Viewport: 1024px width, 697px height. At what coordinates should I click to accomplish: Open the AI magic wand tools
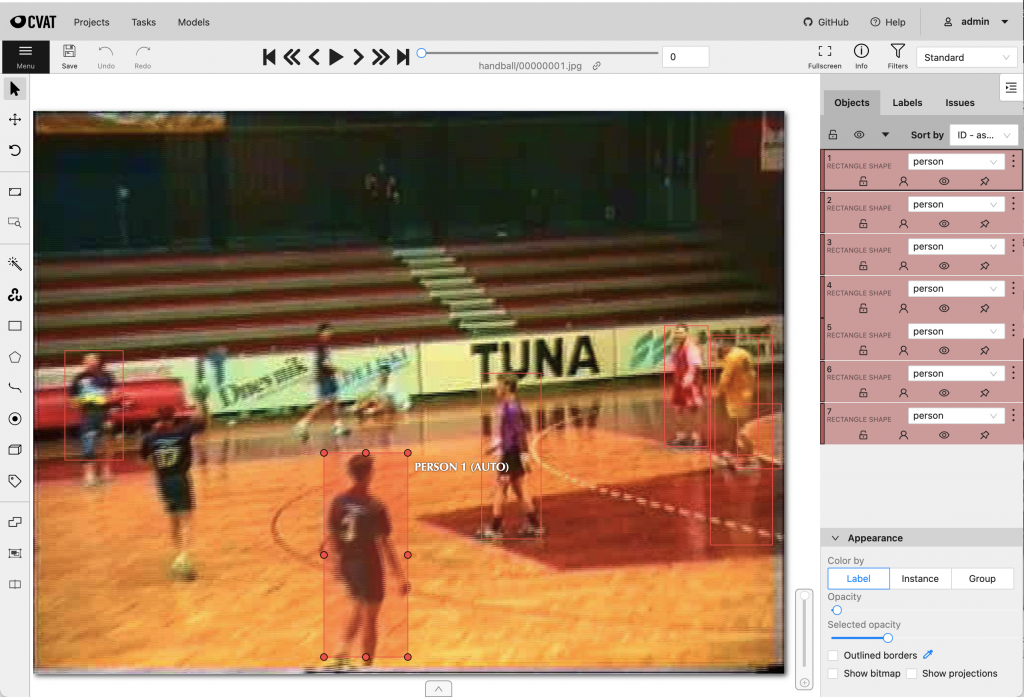pos(15,264)
